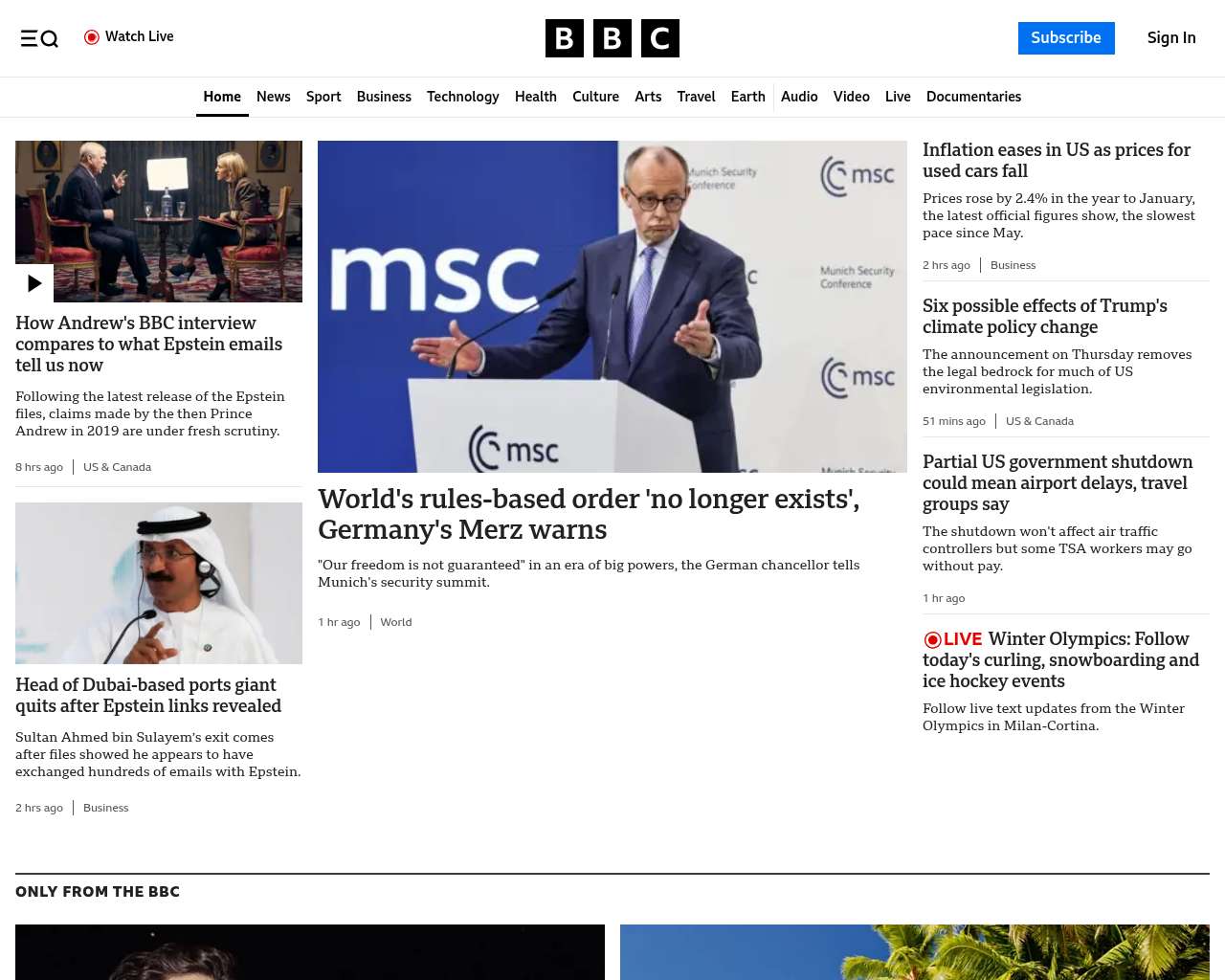Open the Winter Olympics live coverage headline
Screen dimensions: 1225x980
1060,659
